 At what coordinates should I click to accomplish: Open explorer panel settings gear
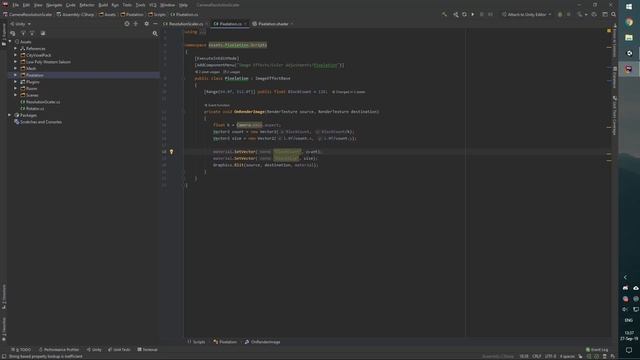[147, 24]
